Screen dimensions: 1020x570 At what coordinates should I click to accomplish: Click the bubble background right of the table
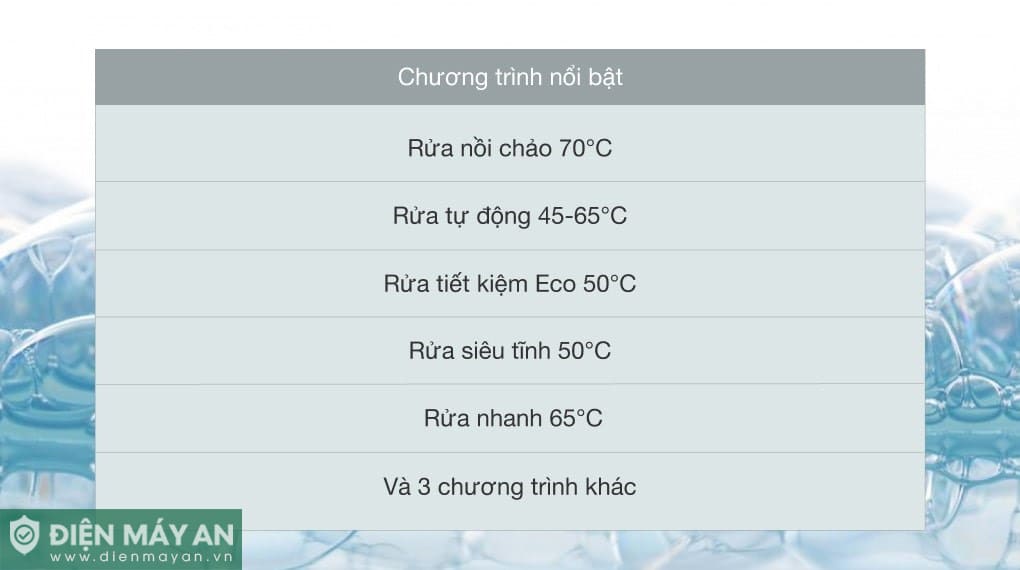pos(972,330)
